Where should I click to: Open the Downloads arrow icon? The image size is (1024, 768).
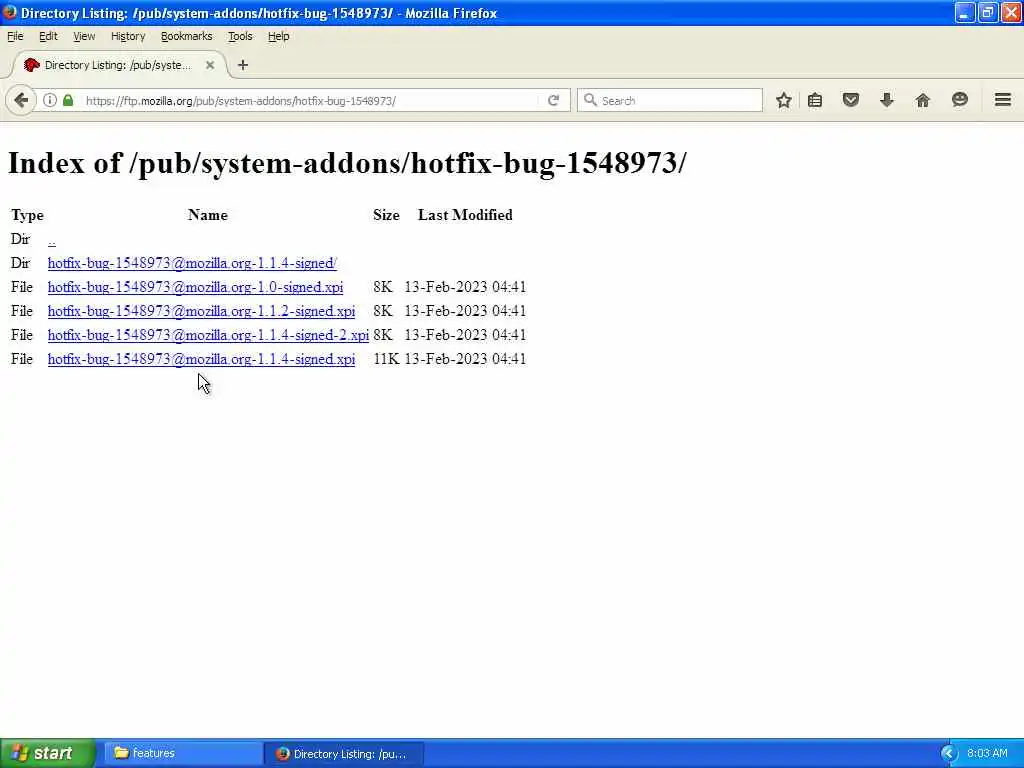[x=886, y=101]
